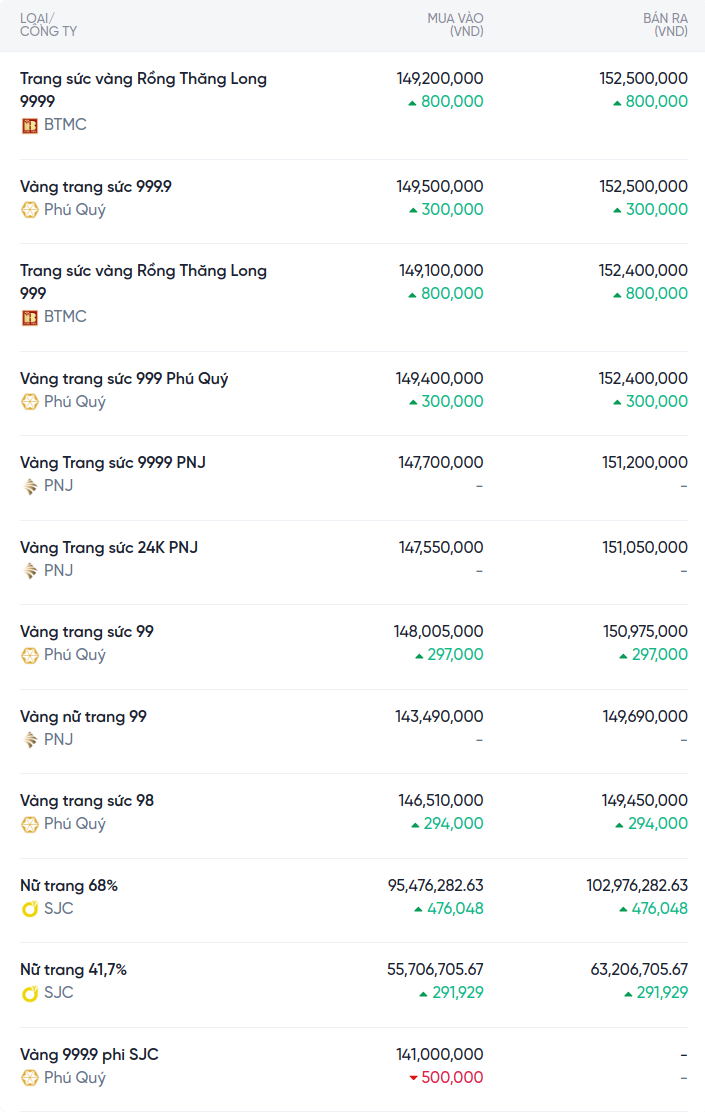Click the Vàng 999.9 phi SJC title
705x1112 pixels.
coord(89,1055)
